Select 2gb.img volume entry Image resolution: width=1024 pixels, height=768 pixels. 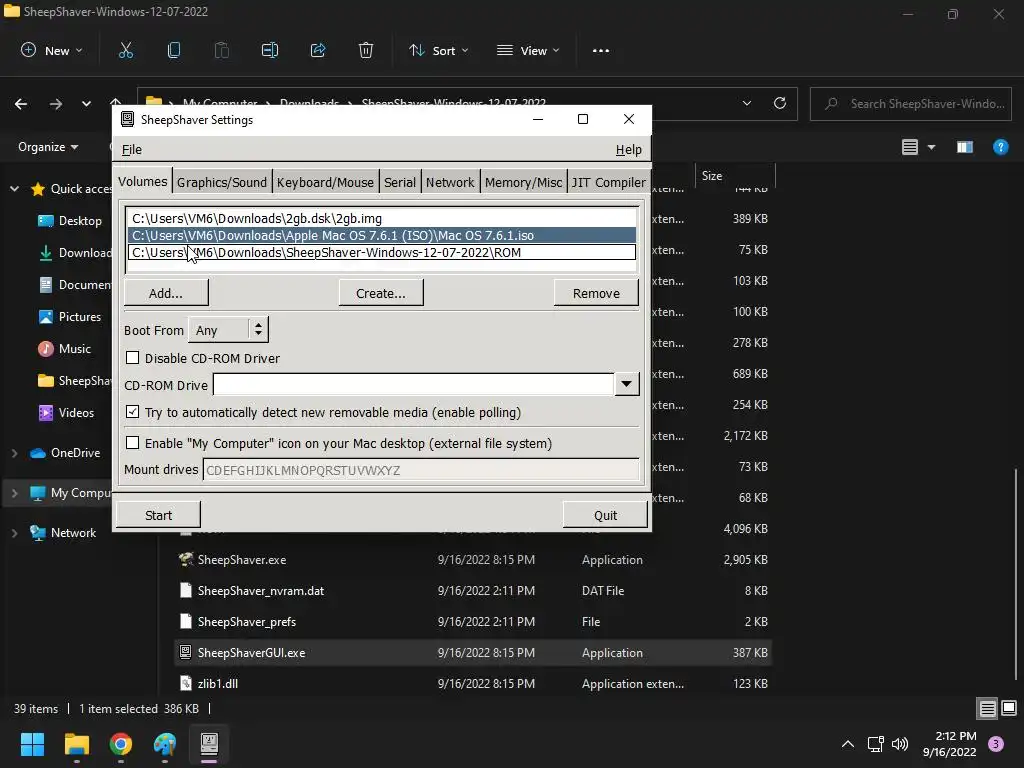[381, 218]
